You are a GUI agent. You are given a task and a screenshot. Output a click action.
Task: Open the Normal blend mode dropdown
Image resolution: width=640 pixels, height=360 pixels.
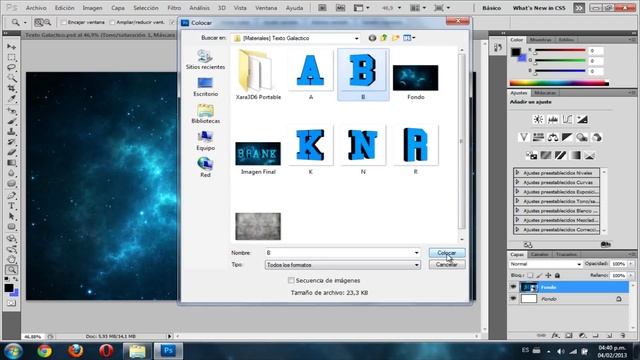[546, 264]
